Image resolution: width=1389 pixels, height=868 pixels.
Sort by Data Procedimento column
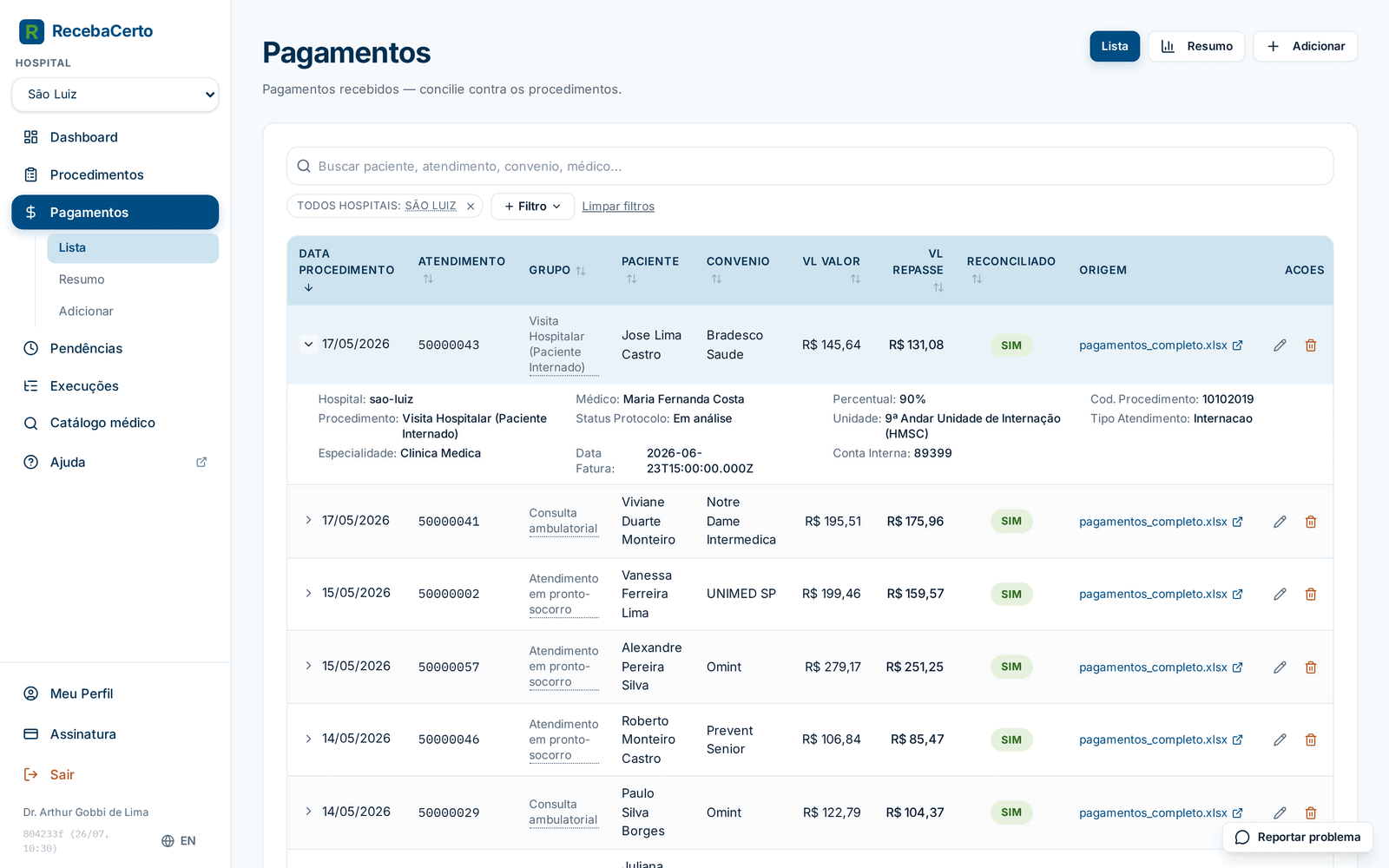[x=346, y=270]
